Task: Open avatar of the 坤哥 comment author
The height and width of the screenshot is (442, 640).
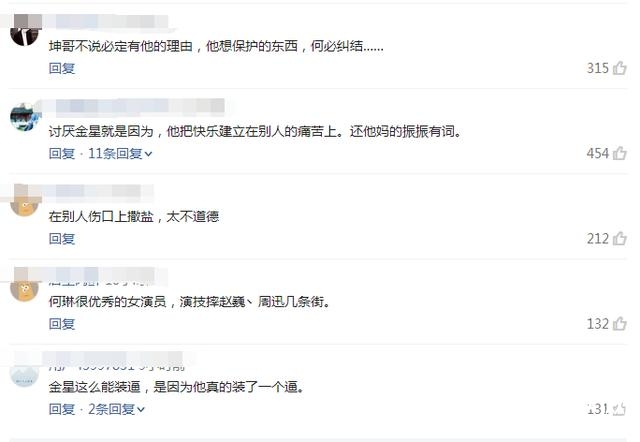Action: coord(24,32)
